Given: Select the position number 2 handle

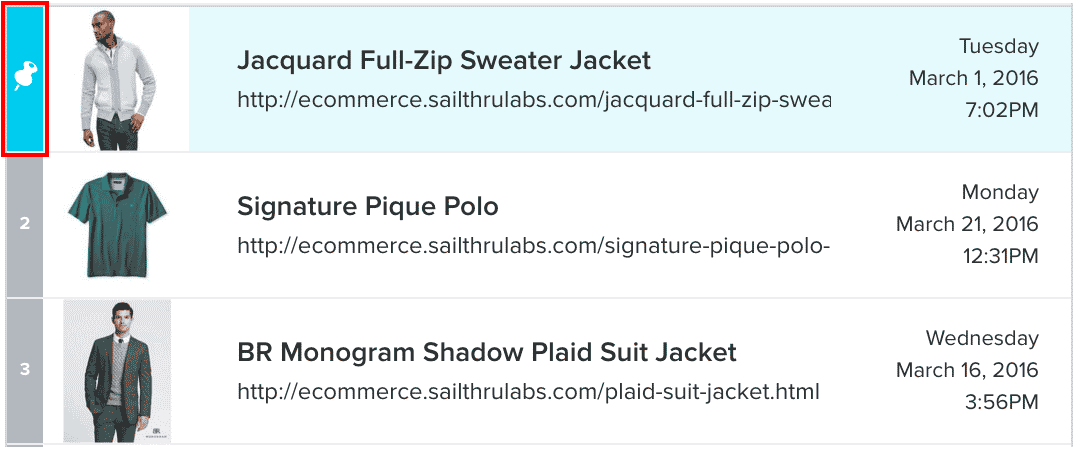Looking at the screenshot, I should pos(25,223).
